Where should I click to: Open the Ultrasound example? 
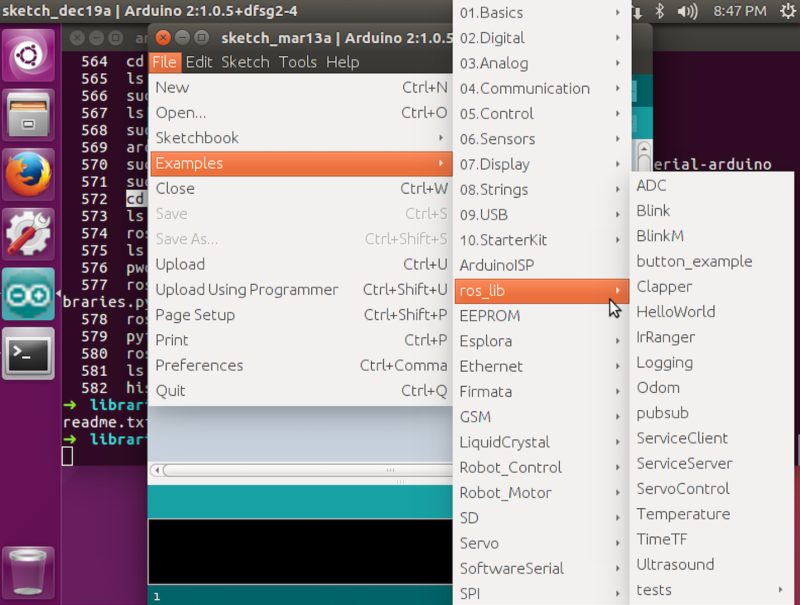click(712, 565)
